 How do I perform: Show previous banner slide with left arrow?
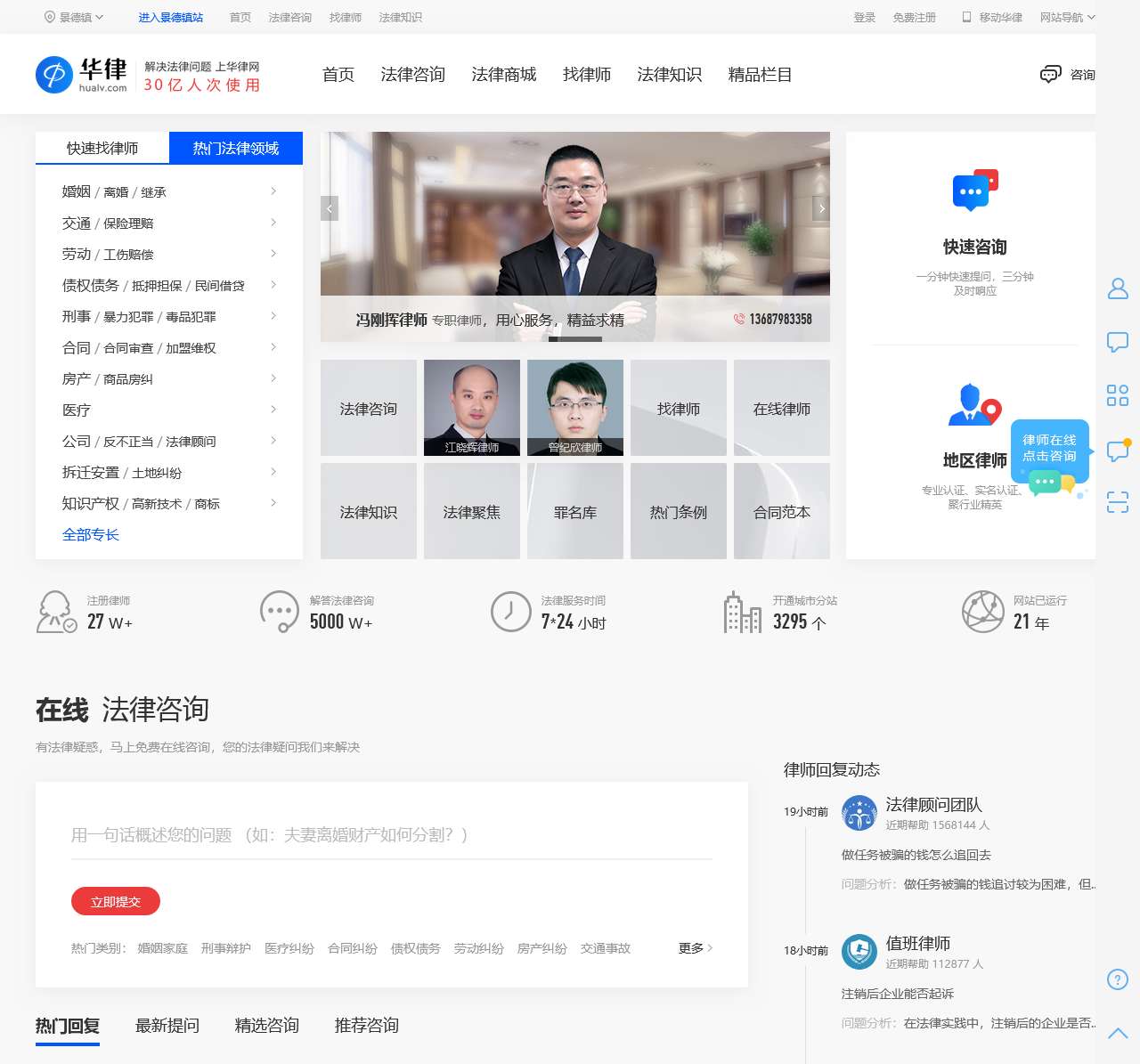point(330,208)
